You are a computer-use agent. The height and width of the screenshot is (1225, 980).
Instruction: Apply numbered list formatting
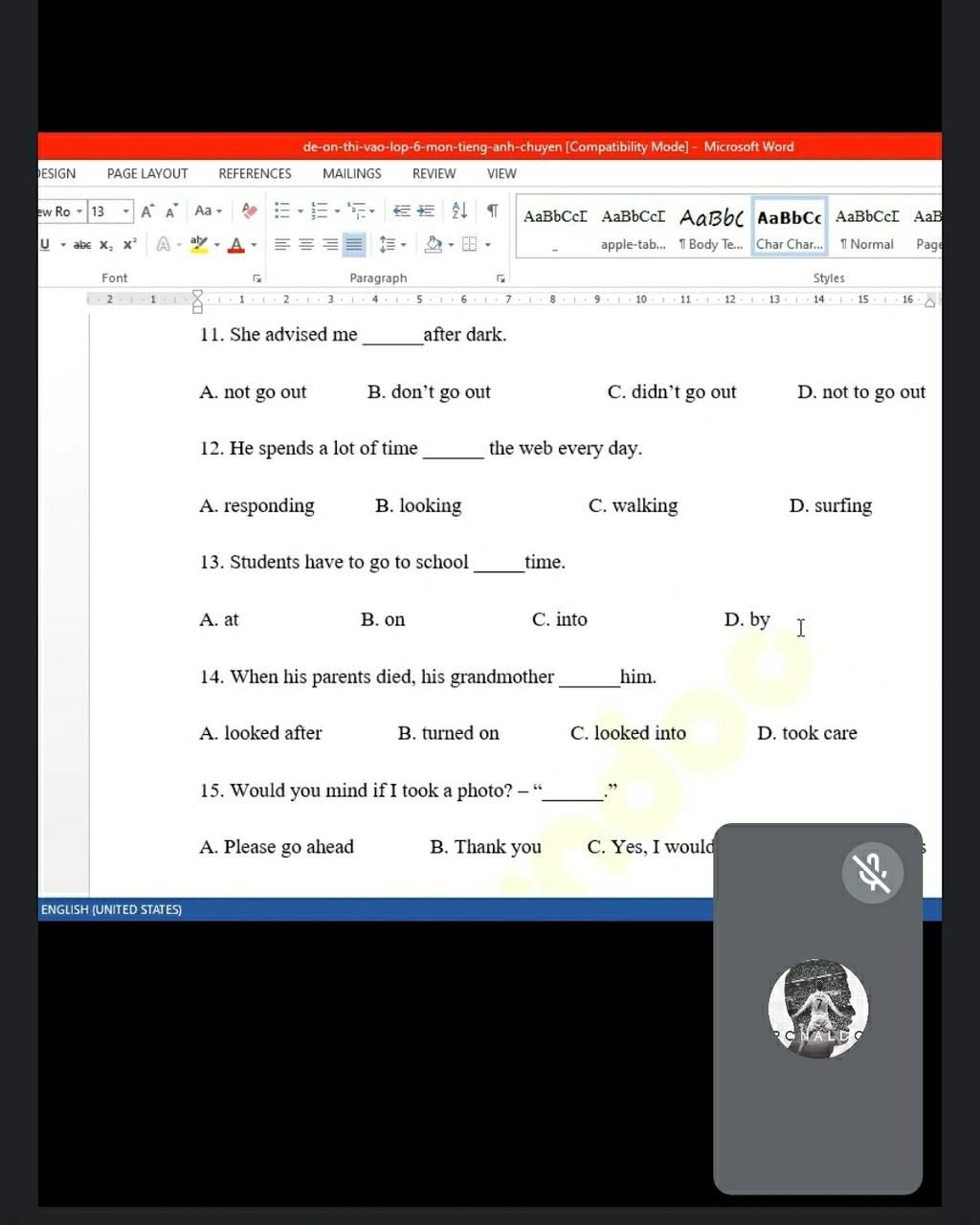(x=320, y=211)
